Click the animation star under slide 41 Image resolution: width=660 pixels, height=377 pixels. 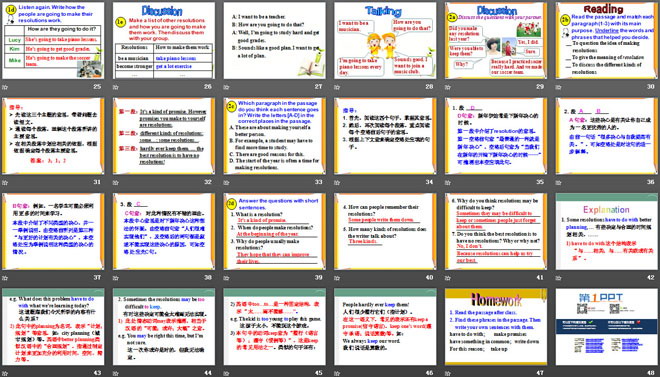pos(448,278)
